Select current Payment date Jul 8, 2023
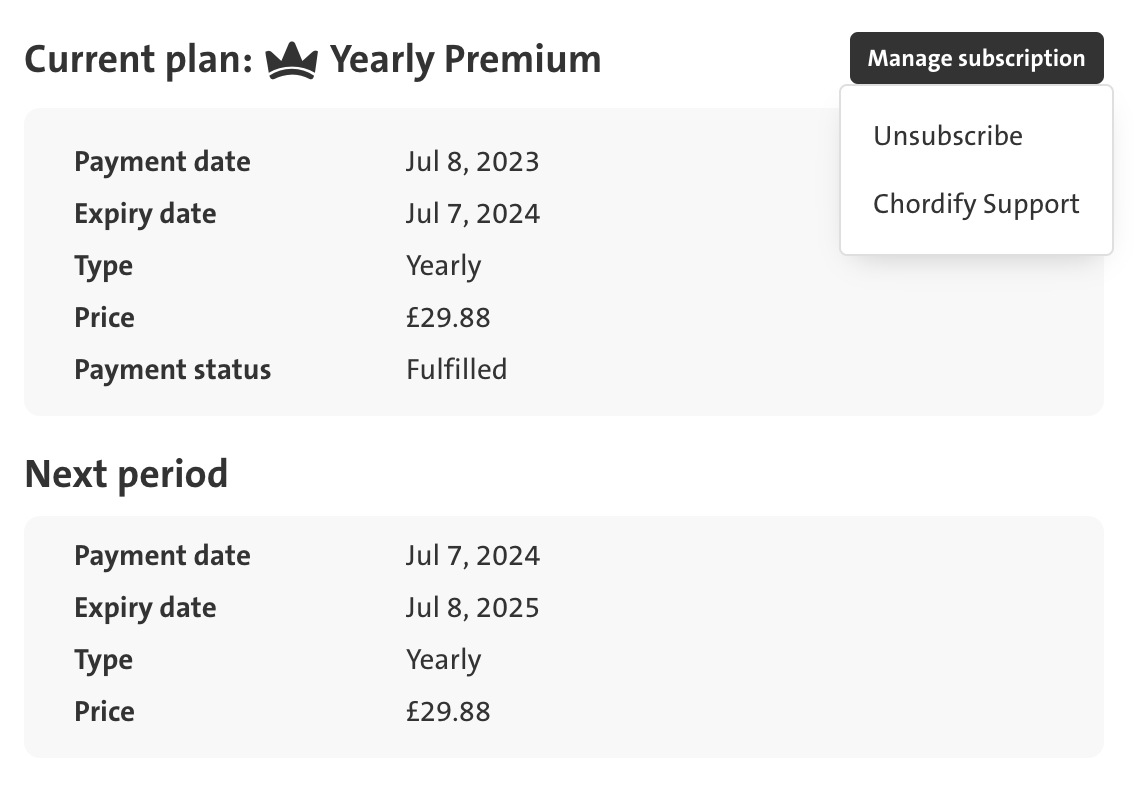Image resolution: width=1134 pixels, height=804 pixels. [x=472, y=162]
